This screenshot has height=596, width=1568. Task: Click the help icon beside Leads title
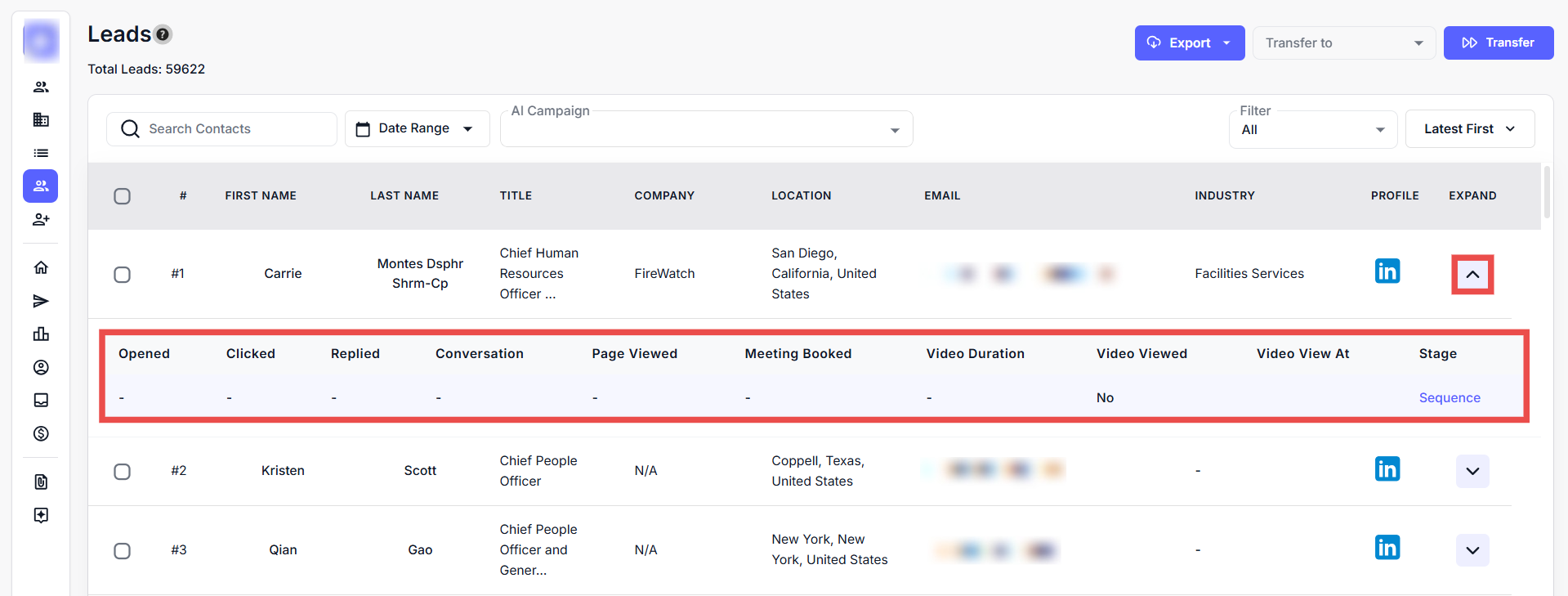(163, 34)
